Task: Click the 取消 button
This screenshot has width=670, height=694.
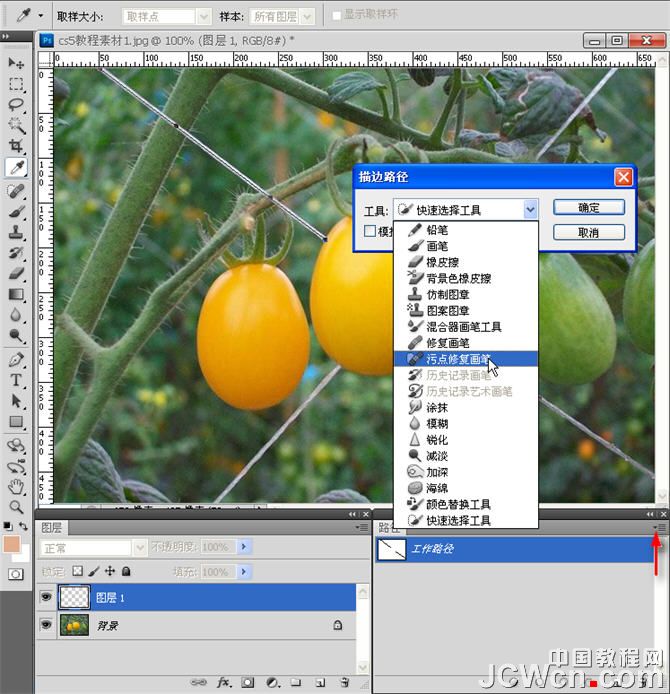Action: pos(589,232)
